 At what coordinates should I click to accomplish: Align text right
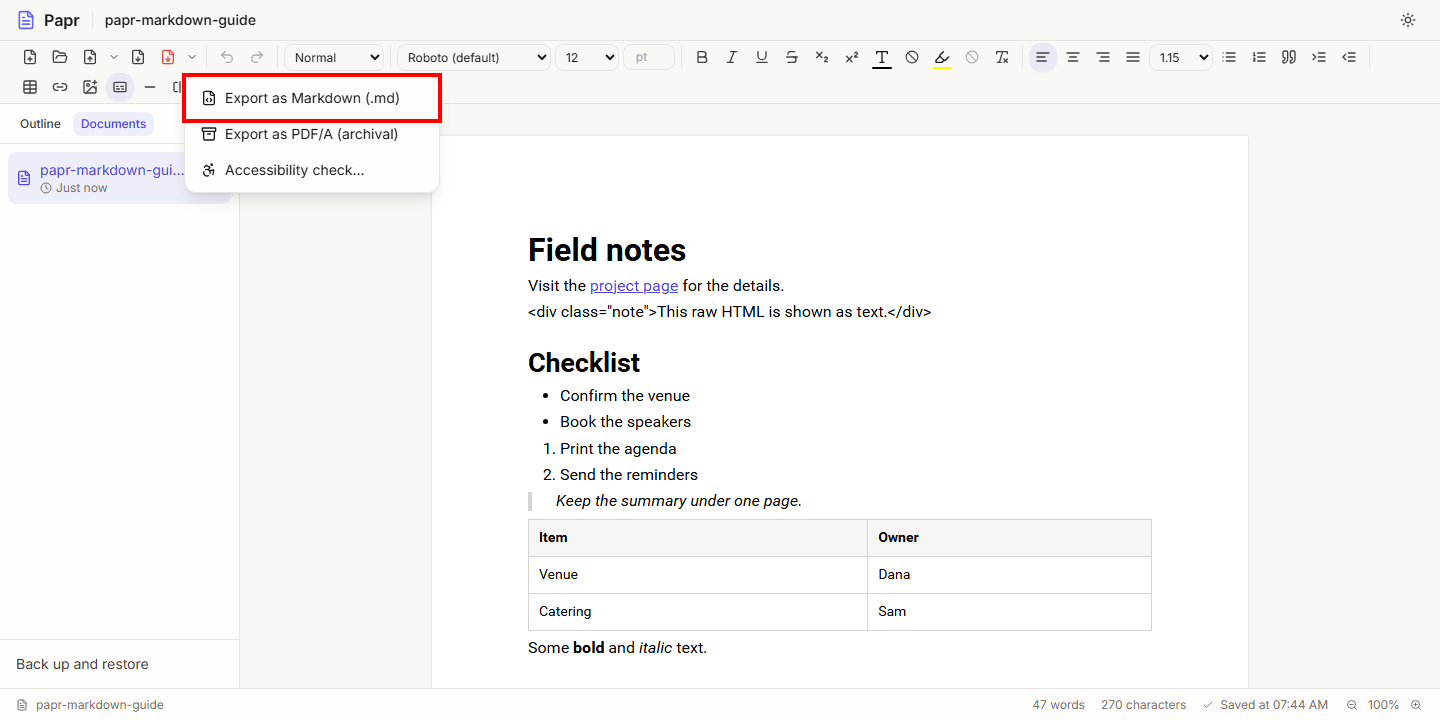1103,57
